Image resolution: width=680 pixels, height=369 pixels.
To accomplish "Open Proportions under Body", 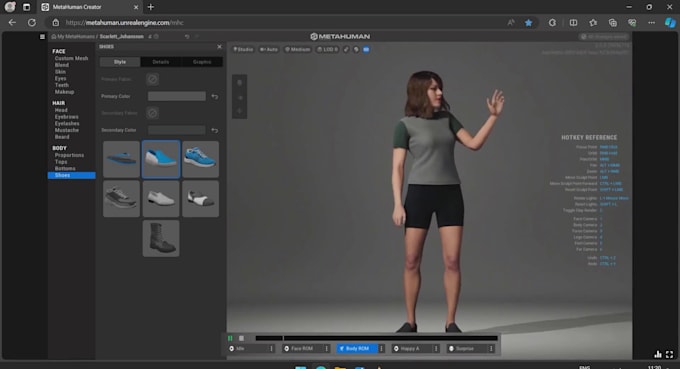I will [69, 155].
